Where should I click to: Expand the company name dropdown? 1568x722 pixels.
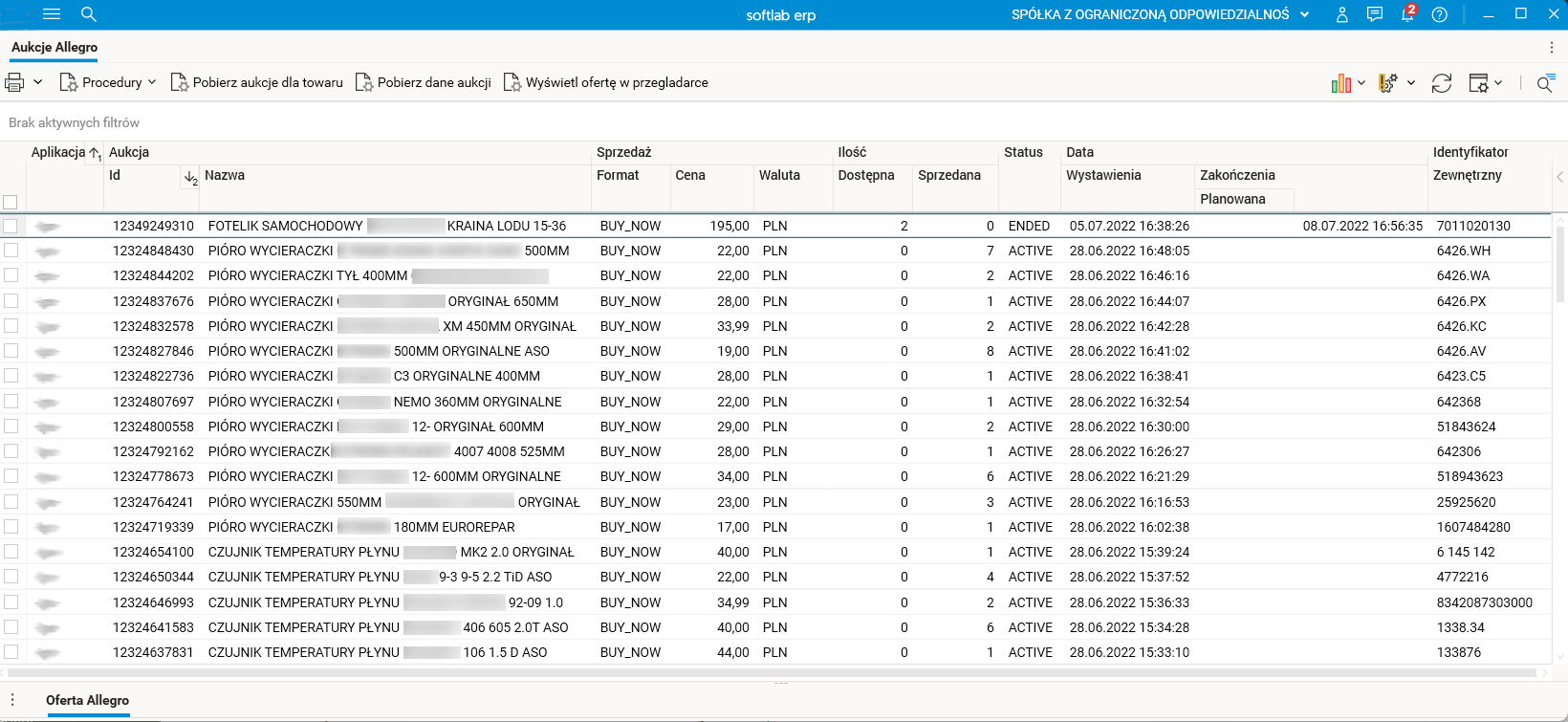1304,14
